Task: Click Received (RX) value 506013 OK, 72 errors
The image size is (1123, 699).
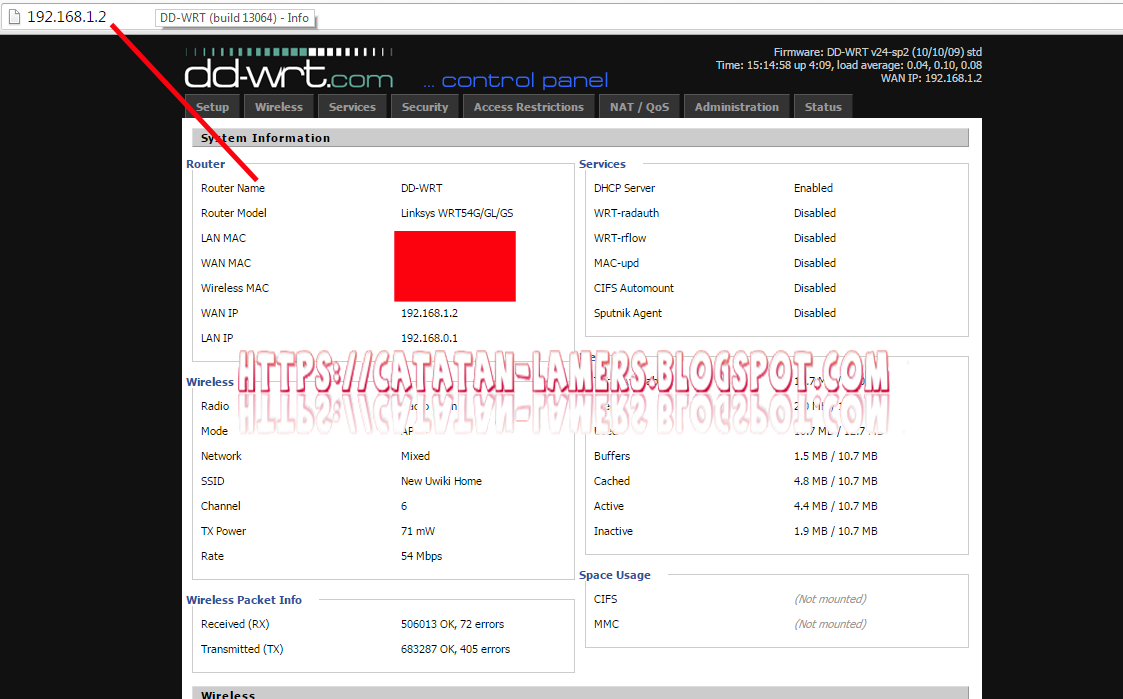Action: click(453, 625)
